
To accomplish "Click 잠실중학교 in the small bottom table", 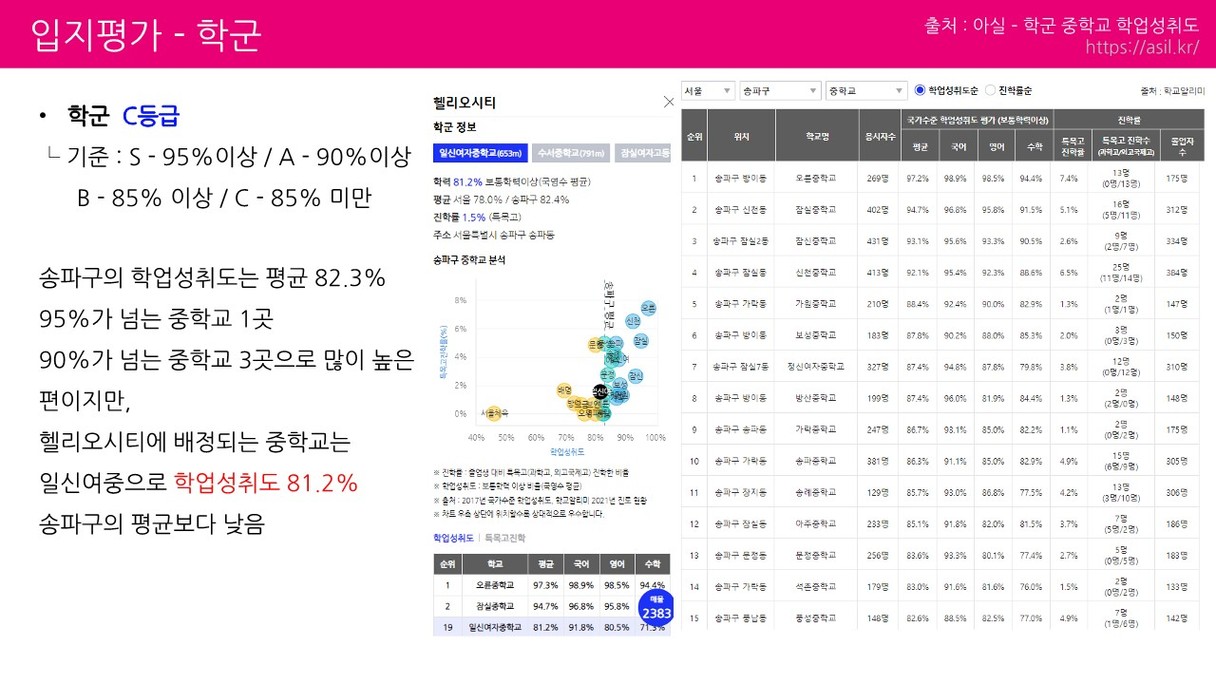I will (494, 606).
